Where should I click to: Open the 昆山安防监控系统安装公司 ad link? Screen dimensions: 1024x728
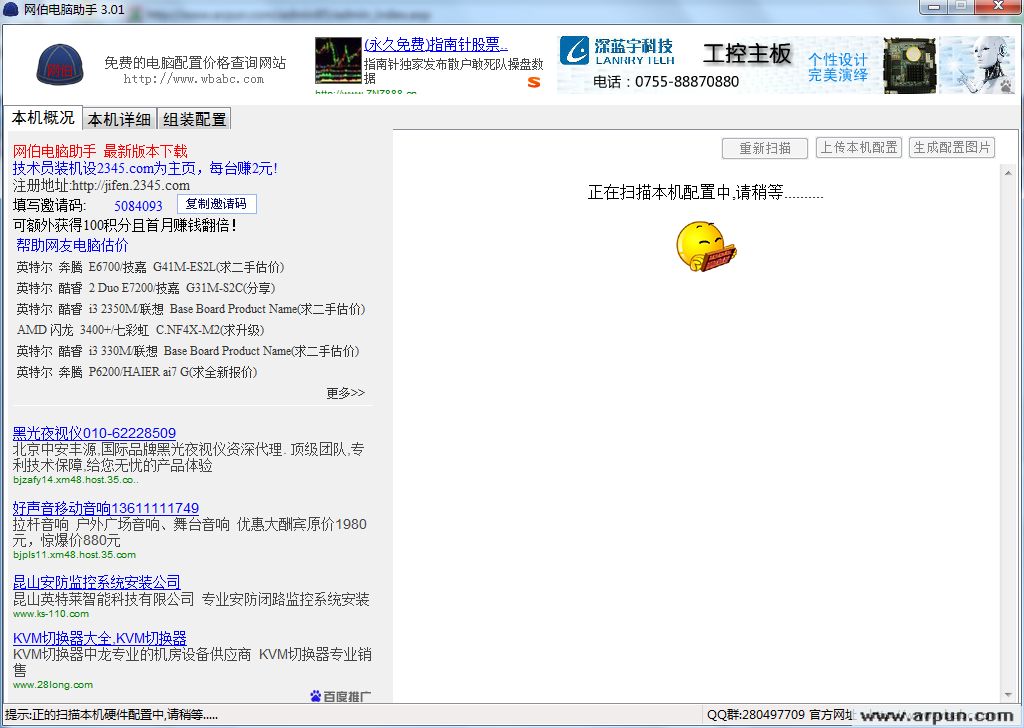point(97,582)
